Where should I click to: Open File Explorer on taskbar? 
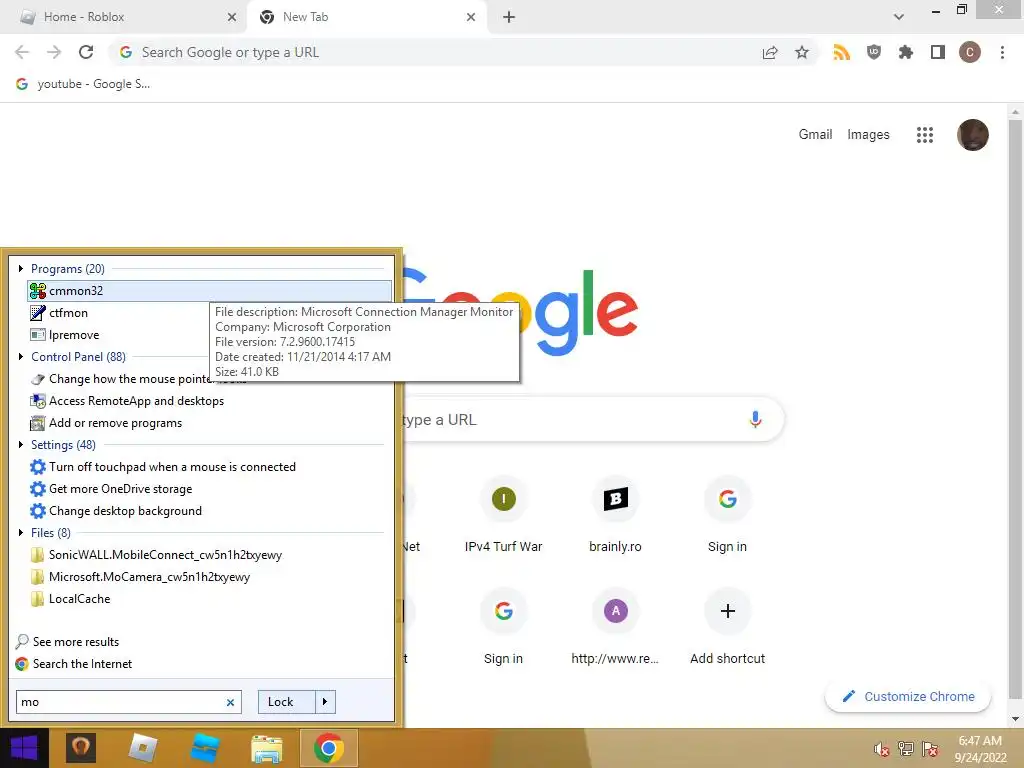coord(266,748)
